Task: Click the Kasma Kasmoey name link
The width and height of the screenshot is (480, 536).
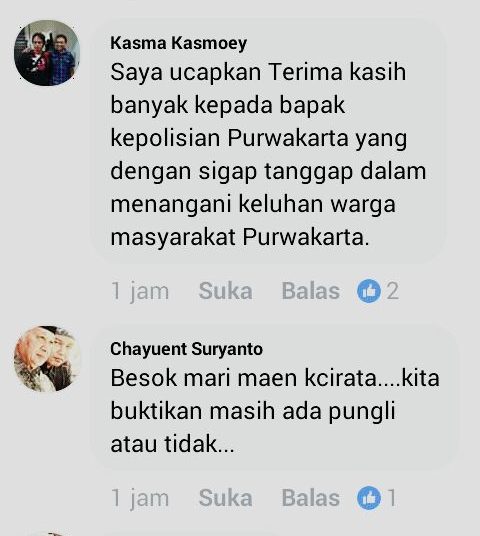Action: point(178,43)
